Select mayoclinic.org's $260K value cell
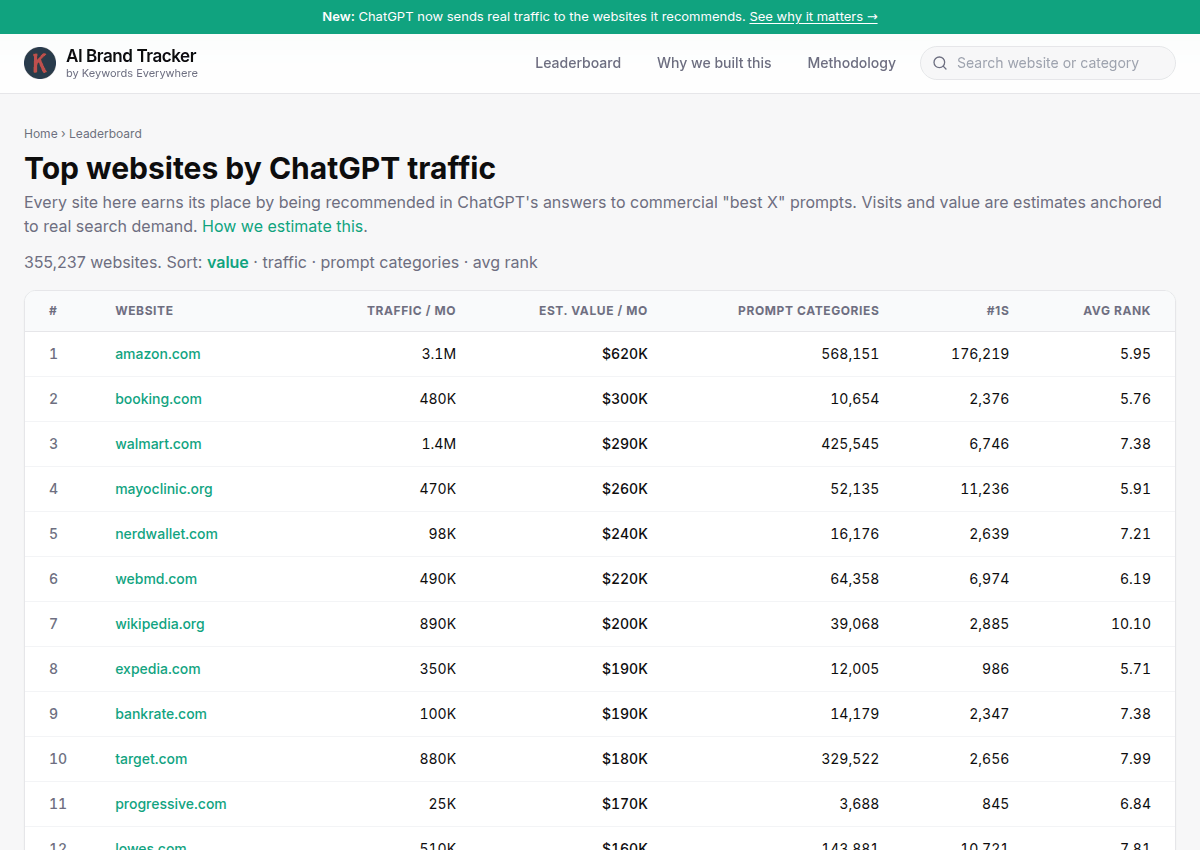1200x850 pixels. pos(625,489)
